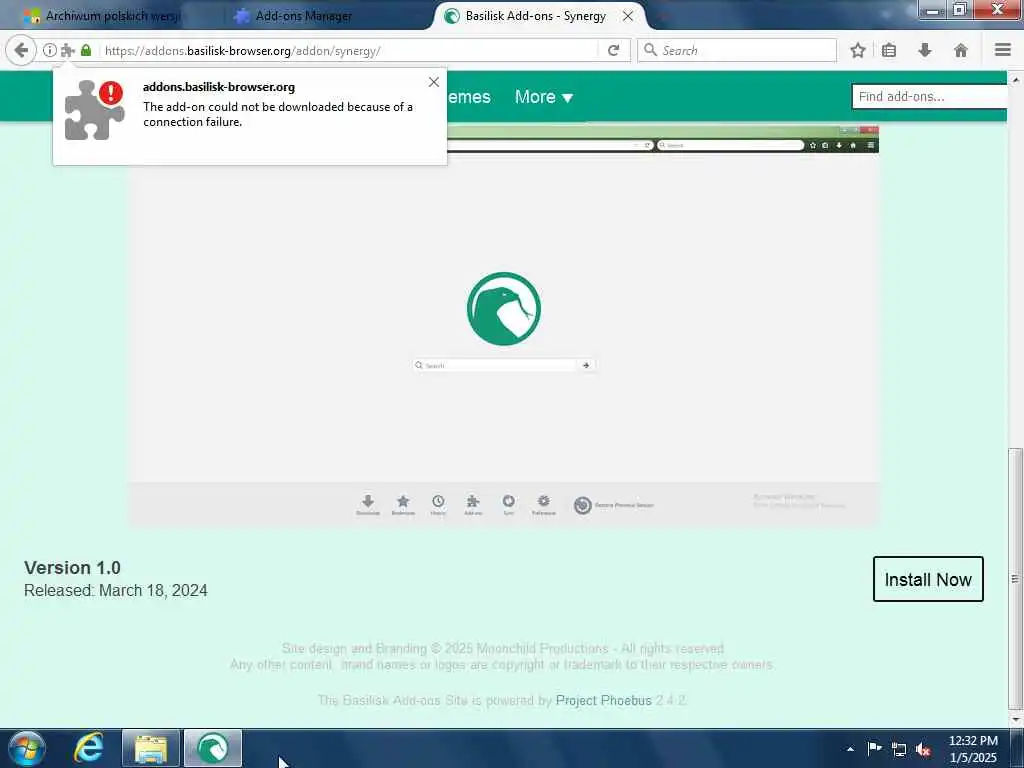The image size is (1024, 768).
Task: Click the network tray icon
Action: [x=899, y=749]
